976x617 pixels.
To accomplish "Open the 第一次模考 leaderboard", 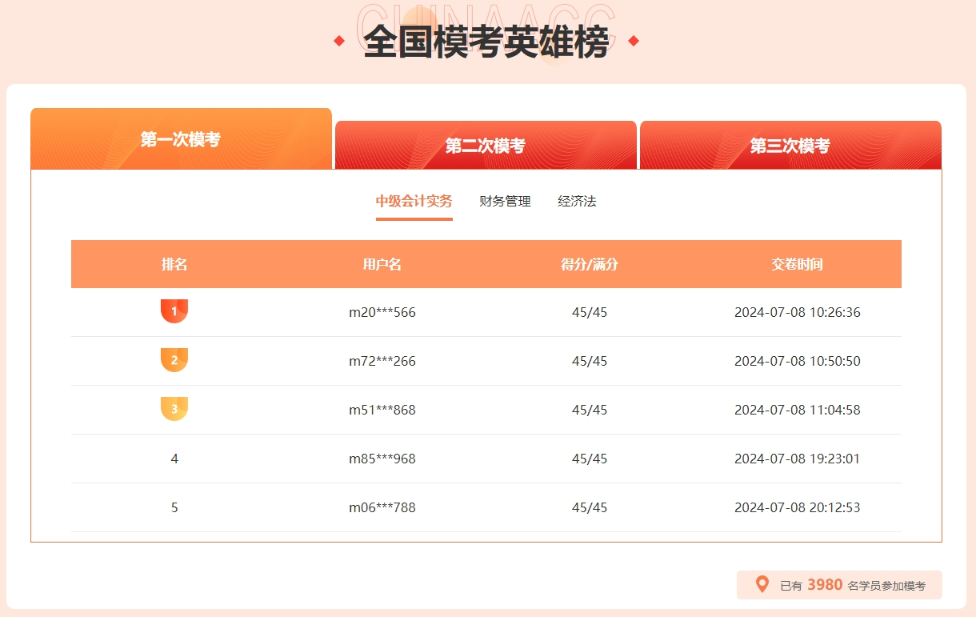I will (180, 141).
